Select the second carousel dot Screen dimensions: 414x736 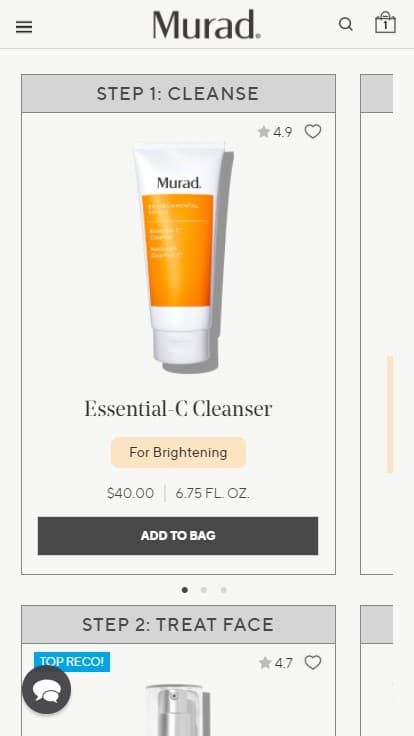pos(204,590)
